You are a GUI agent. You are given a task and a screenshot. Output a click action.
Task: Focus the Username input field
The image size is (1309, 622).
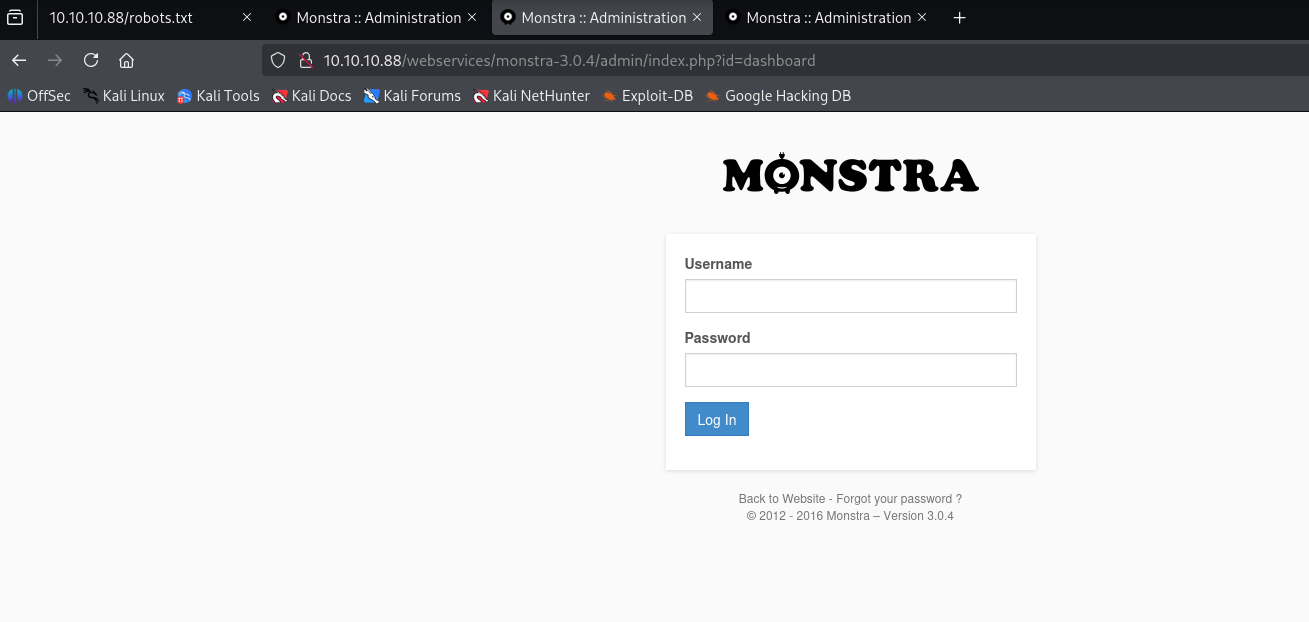pos(850,296)
